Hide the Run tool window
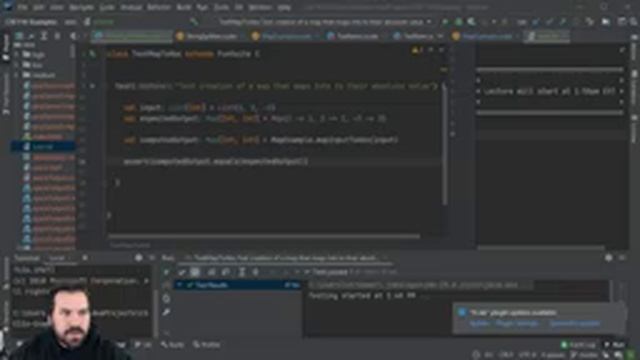Viewport: 640px width, 360px height. (x=622, y=258)
